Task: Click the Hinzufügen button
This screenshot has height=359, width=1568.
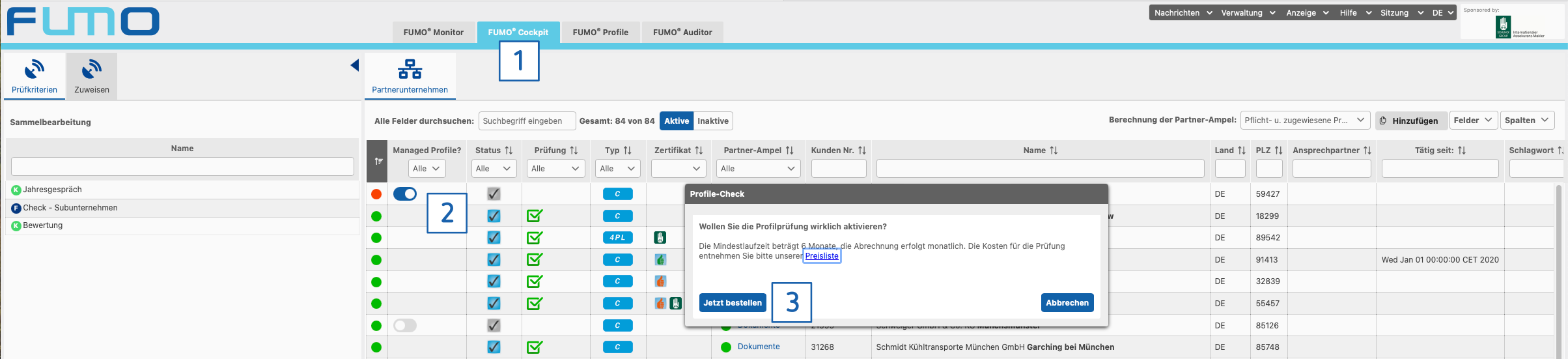Action: (x=1412, y=121)
